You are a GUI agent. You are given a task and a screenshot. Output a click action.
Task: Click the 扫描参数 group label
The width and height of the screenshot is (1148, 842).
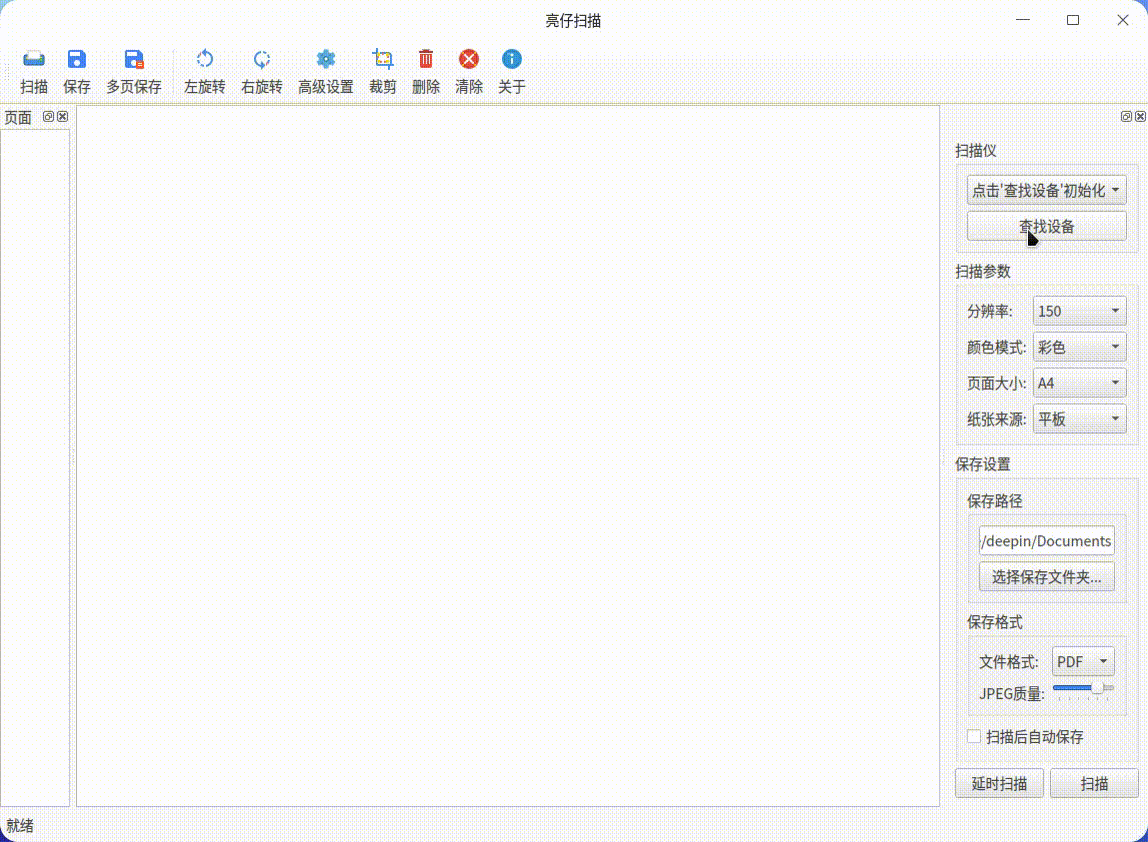pyautogui.click(x=983, y=272)
